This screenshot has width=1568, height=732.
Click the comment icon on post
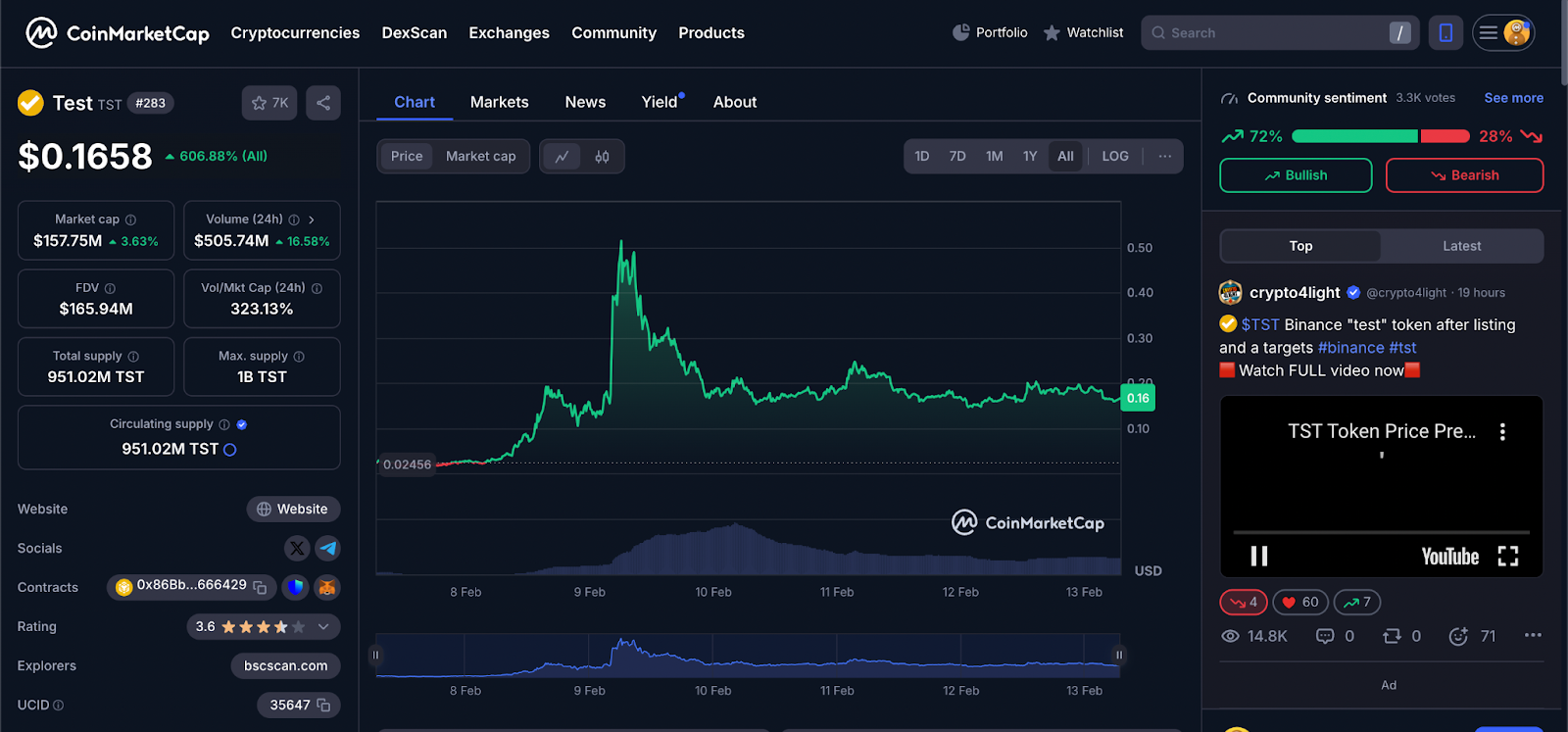click(x=1325, y=636)
